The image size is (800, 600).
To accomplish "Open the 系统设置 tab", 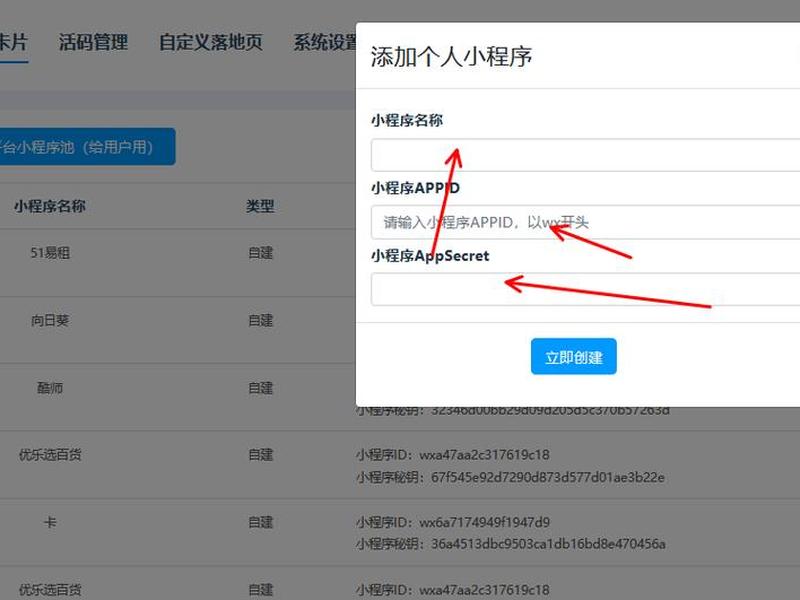I will pyautogui.click(x=325, y=42).
